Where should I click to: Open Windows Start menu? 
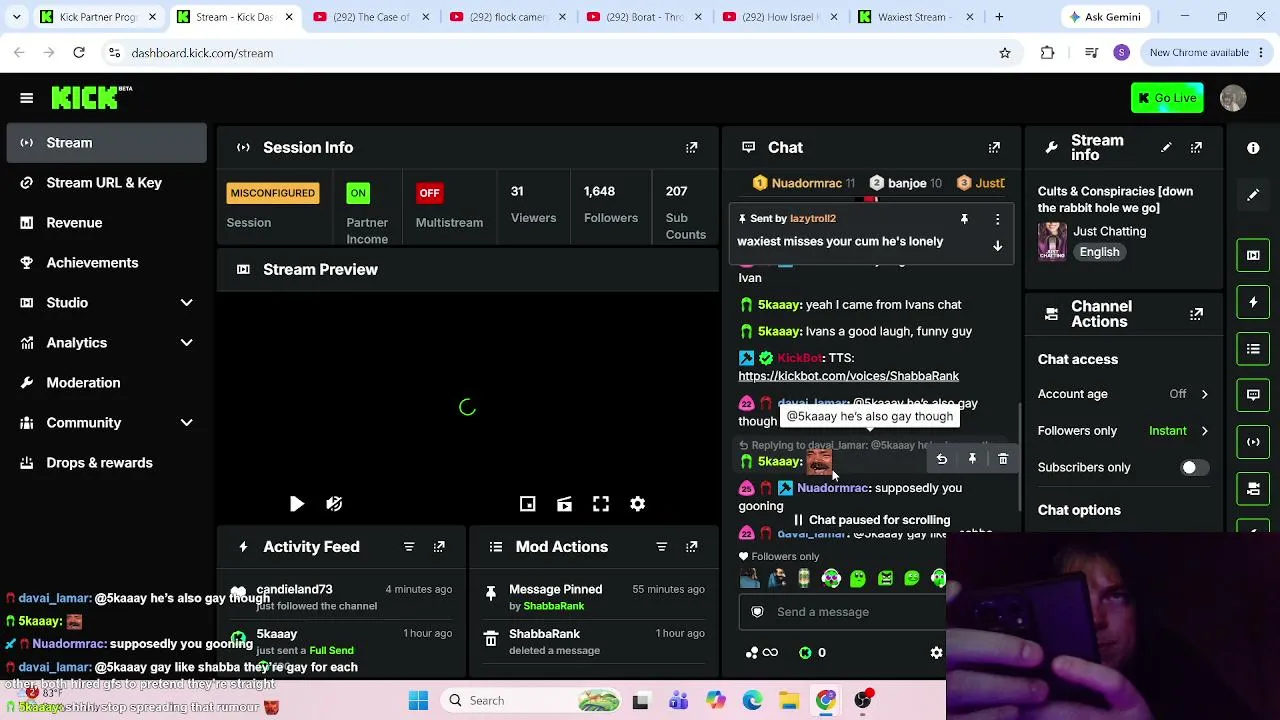pos(418,701)
